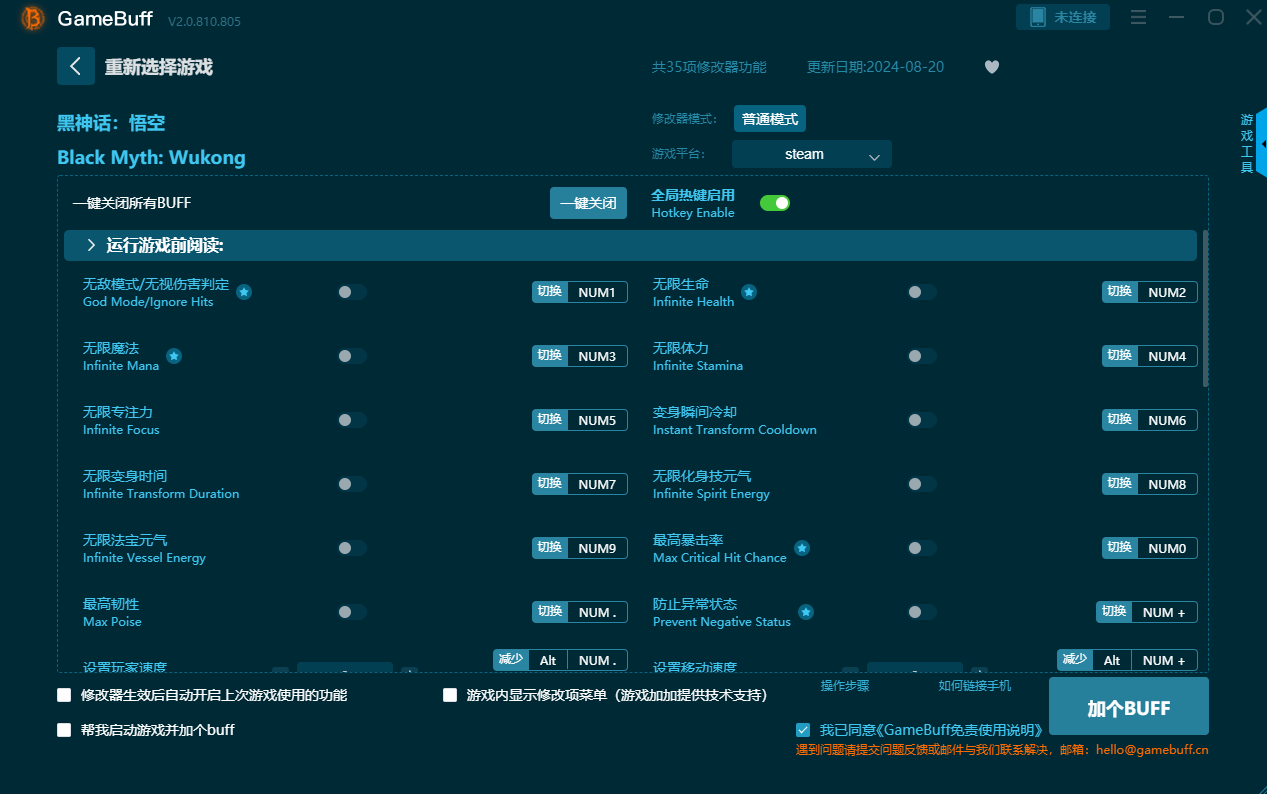
Task: Open the steam platform dropdown
Action: pos(811,154)
